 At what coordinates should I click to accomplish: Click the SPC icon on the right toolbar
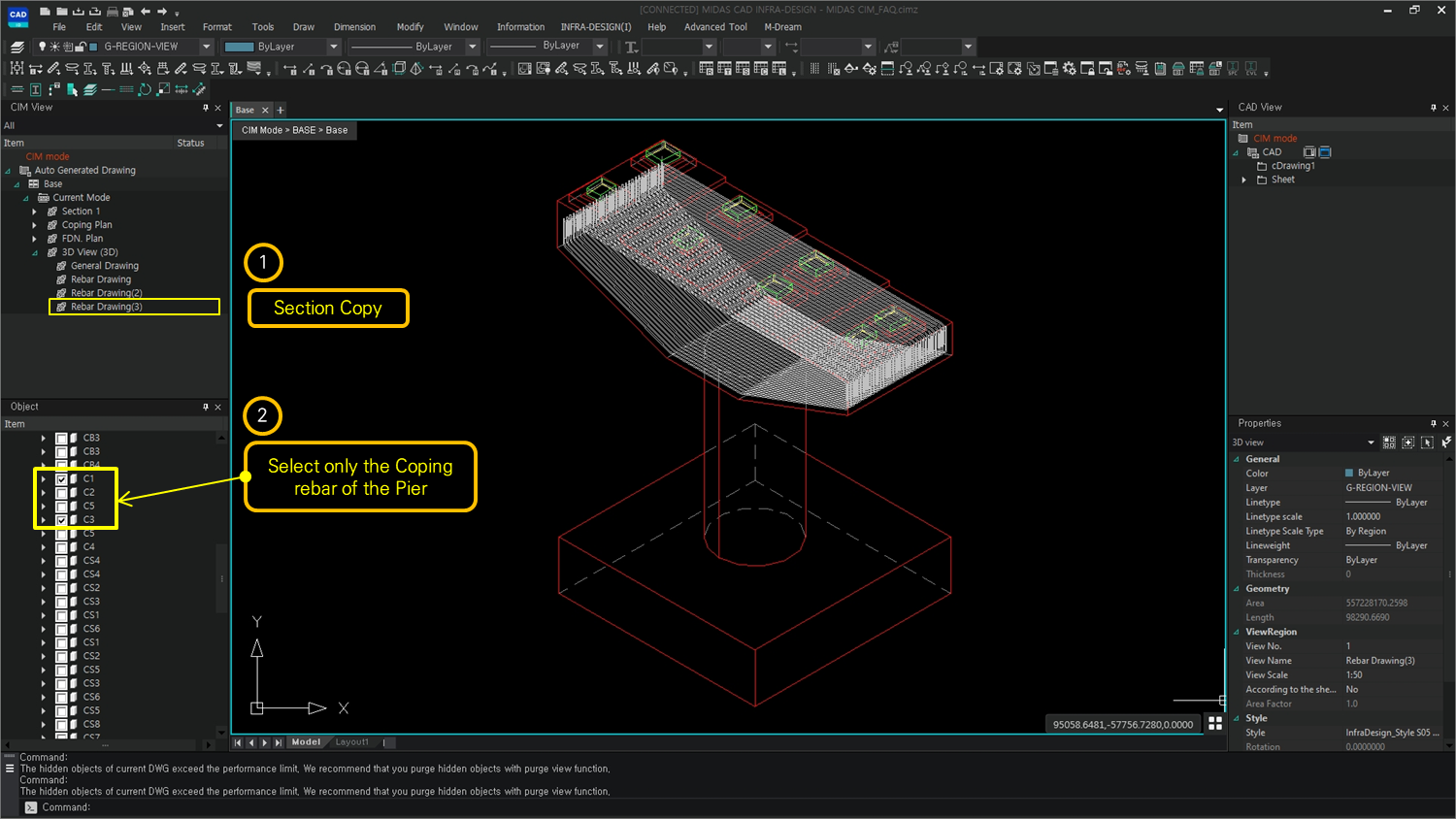[1235, 69]
